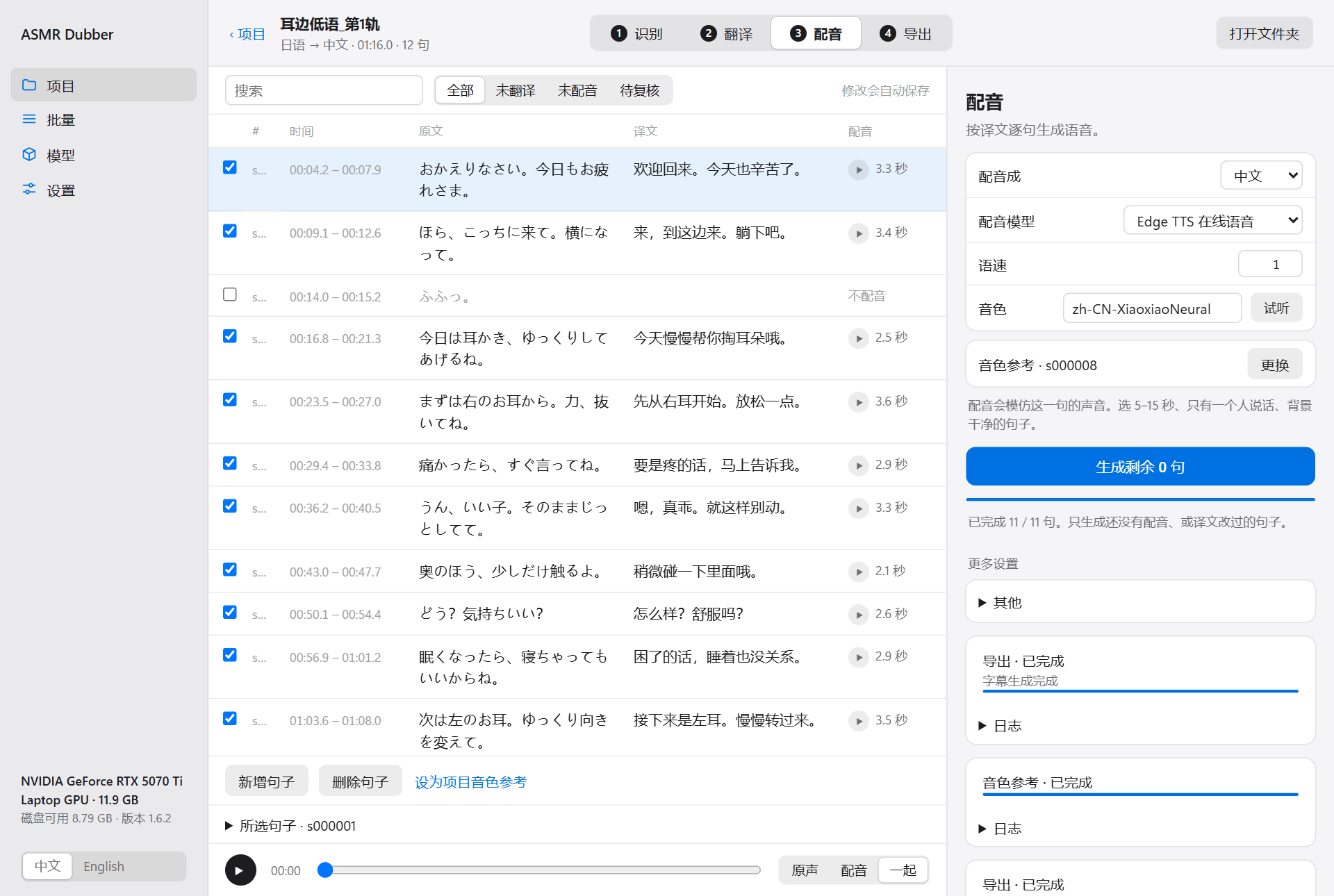Viewport: 1334px width, 896px height.
Task: Play dubbed clip for 稍微碰一下里面哦 row
Action: 859,572
